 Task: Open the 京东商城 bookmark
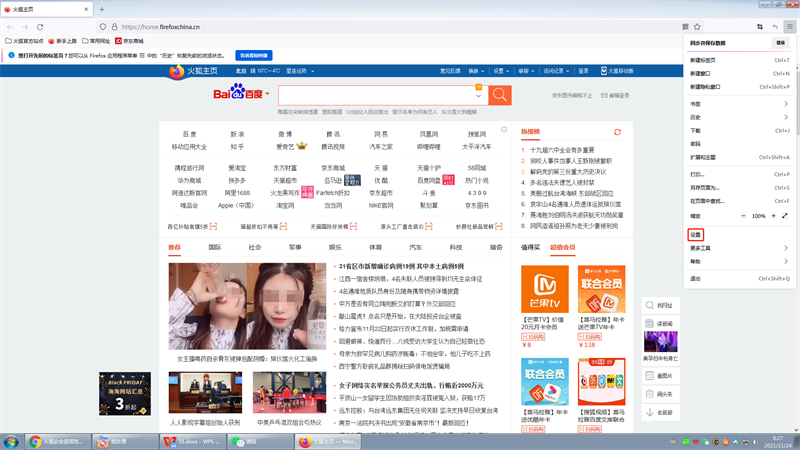pos(129,41)
